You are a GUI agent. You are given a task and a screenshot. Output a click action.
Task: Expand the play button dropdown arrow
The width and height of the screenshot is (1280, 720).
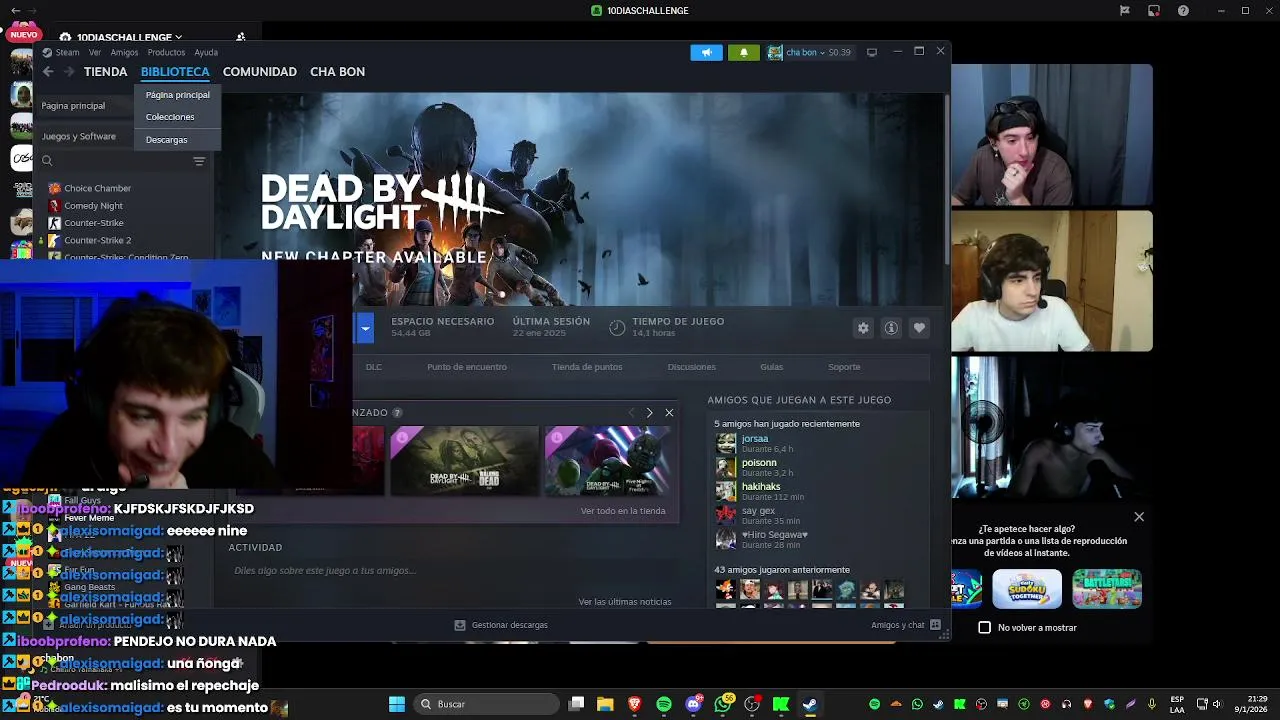coord(365,328)
